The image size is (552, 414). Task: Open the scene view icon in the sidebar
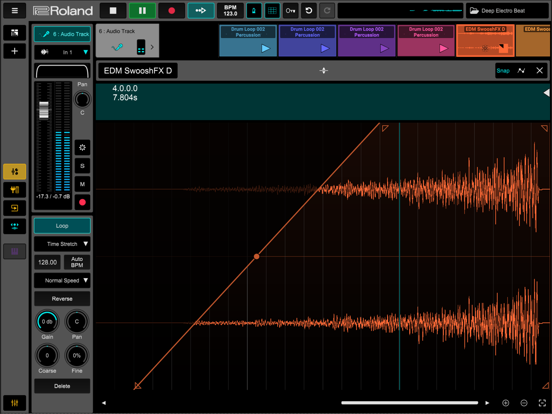14,33
